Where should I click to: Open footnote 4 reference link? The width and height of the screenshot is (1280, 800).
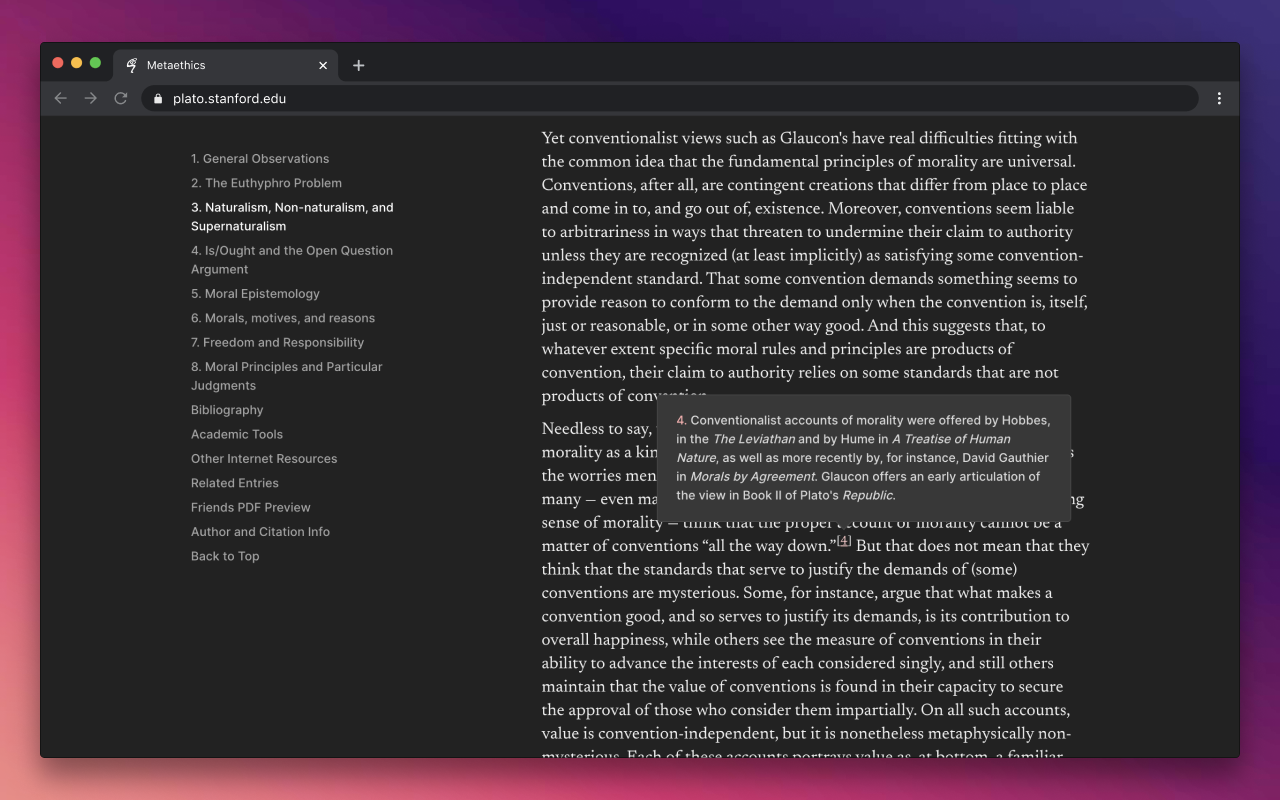click(844, 541)
